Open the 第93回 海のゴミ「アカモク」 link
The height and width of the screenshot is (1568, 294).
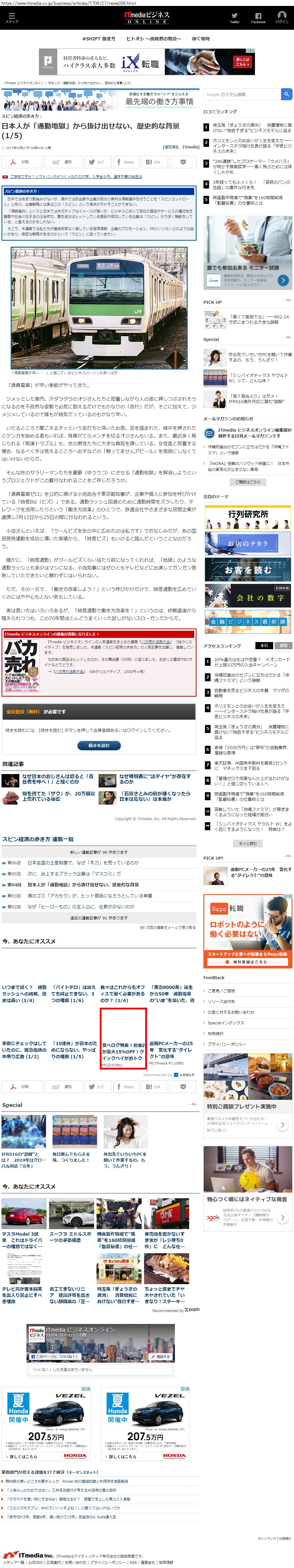(89, 895)
